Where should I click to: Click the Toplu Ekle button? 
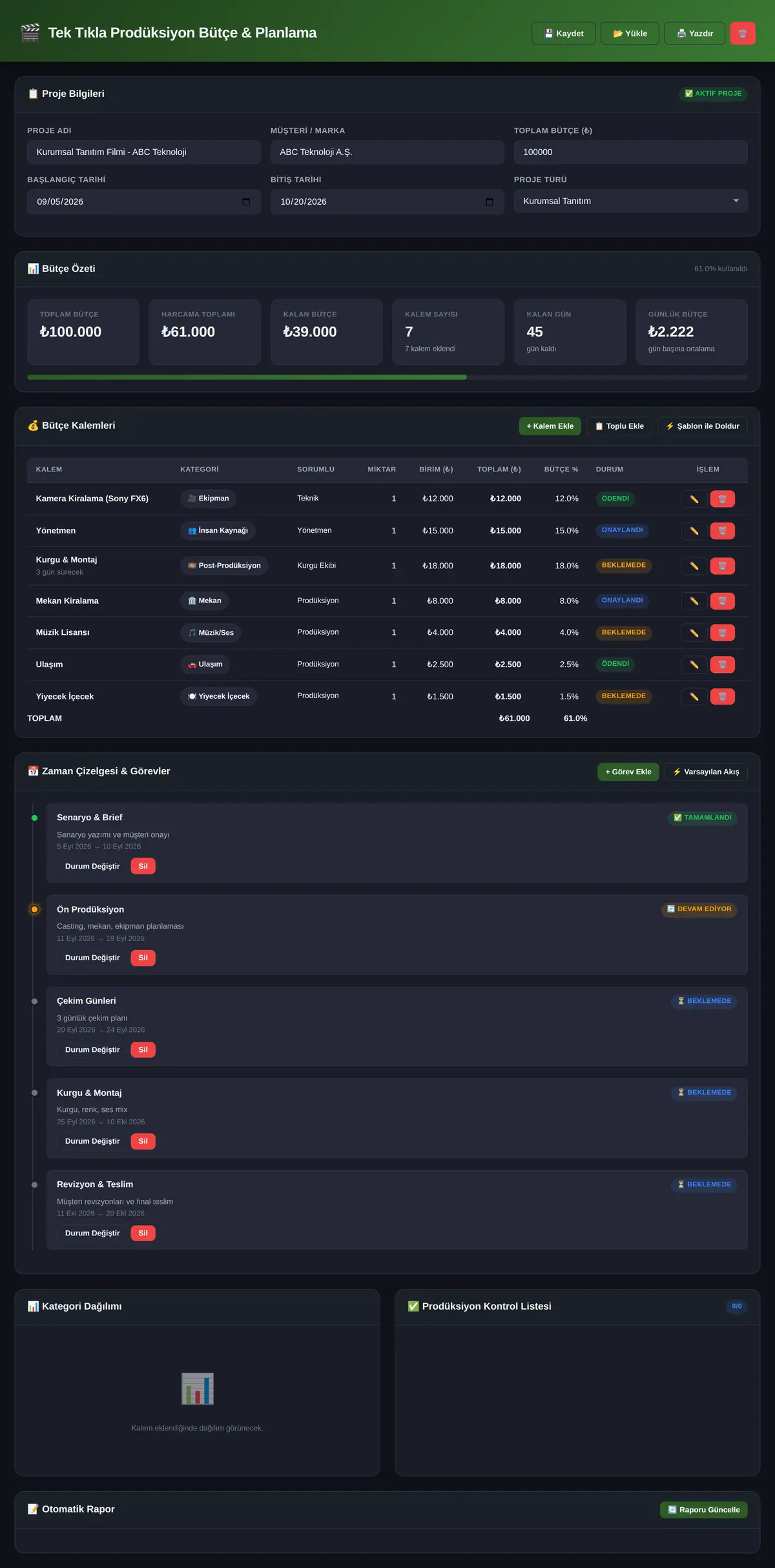pyautogui.click(x=619, y=426)
